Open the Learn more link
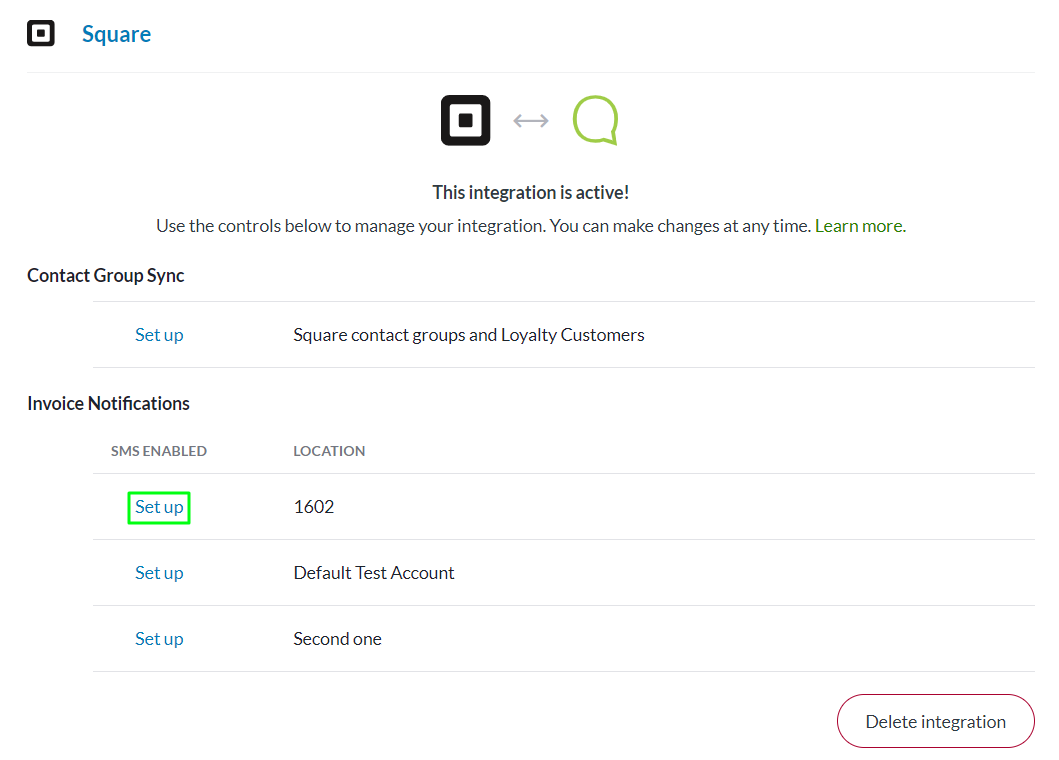The image size is (1059, 760). click(860, 226)
